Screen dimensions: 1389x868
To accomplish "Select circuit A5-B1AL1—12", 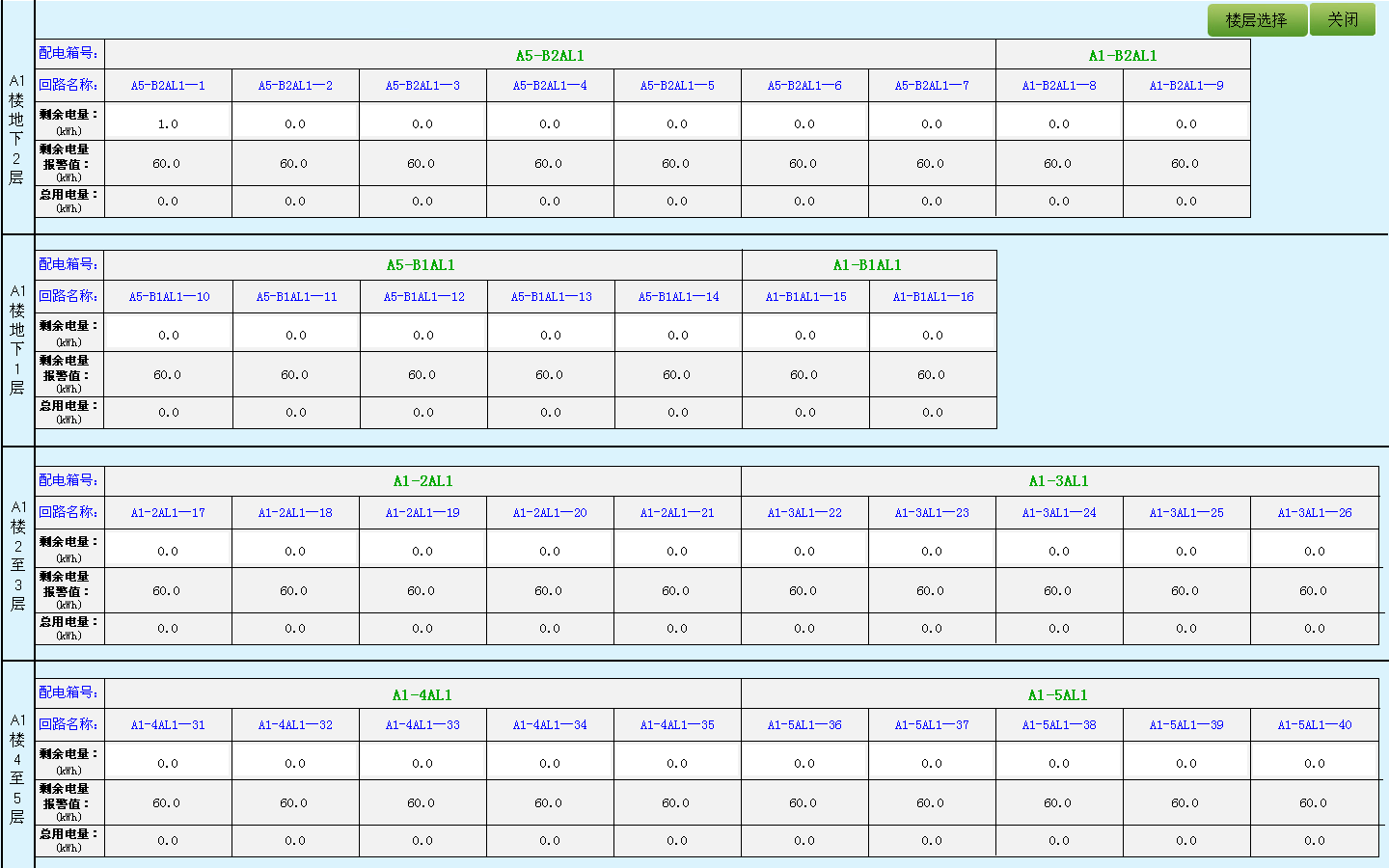I will coord(424,297).
